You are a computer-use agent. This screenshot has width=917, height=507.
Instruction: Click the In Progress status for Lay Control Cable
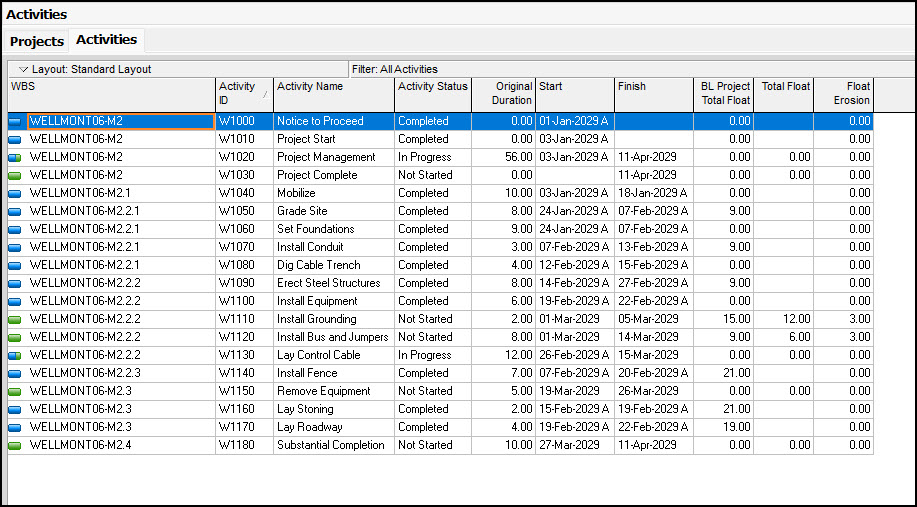pyautogui.click(x=425, y=356)
